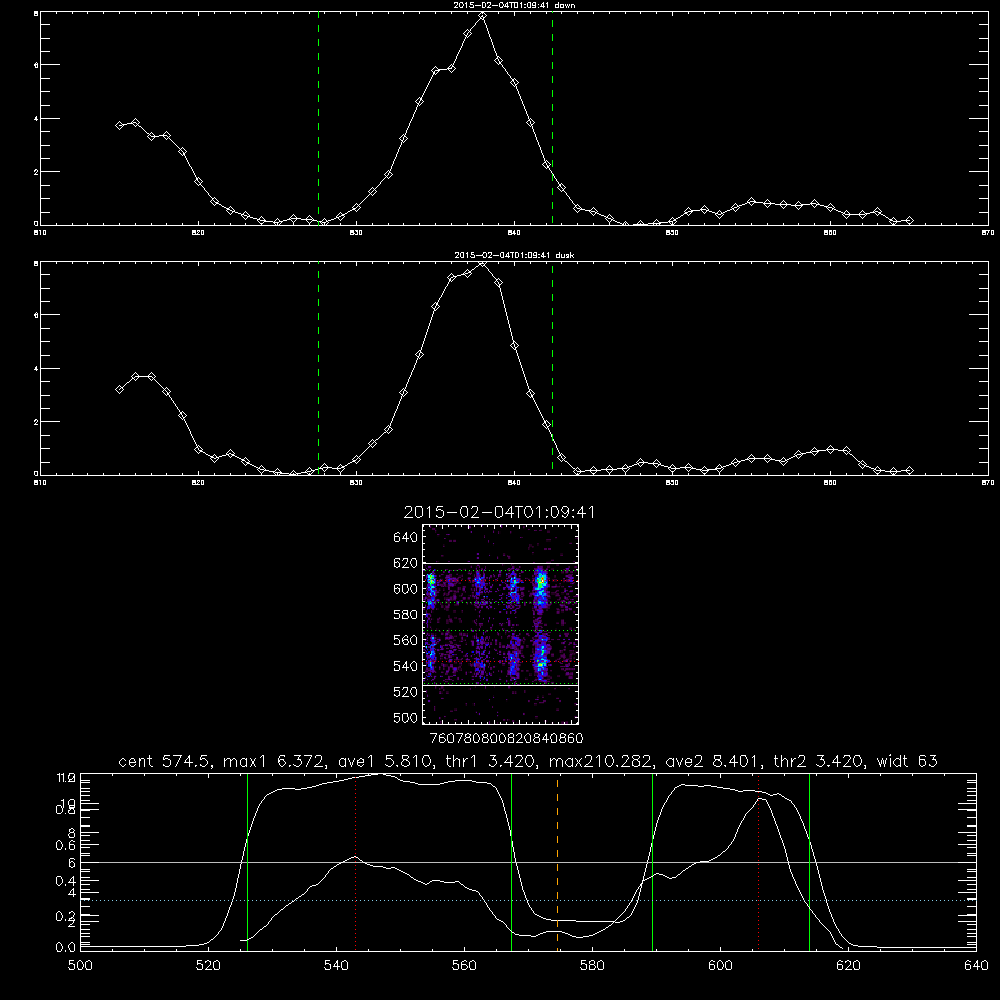Image resolution: width=1000 pixels, height=1000 pixels.
Task: Click bottom plot x-axis label 560
Action: (x=464, y=965)
